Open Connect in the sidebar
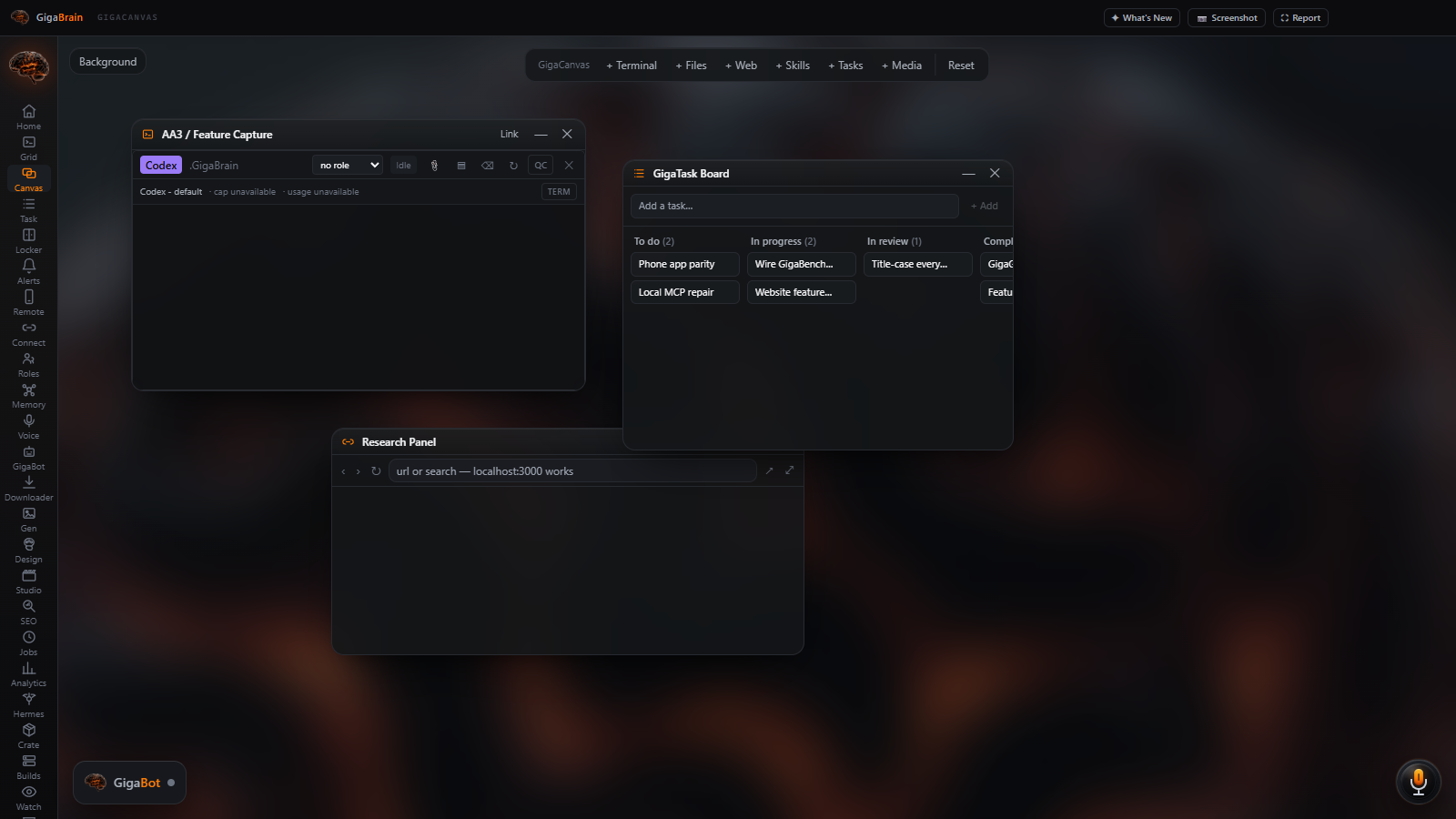Image resolution: width=1456 pixels, height=819 pixels. pyautogui.click(x=28, y=333)
